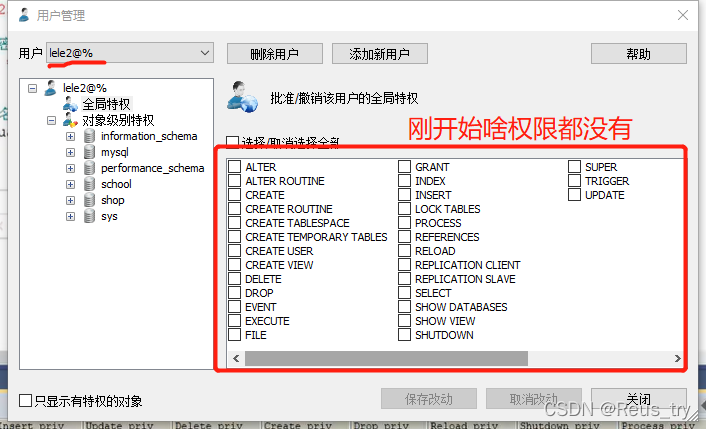This screenshot has height=429, width=706.
Task: Click the Insert_priv column header behind dialog
Action: click(x=32, y=425)
